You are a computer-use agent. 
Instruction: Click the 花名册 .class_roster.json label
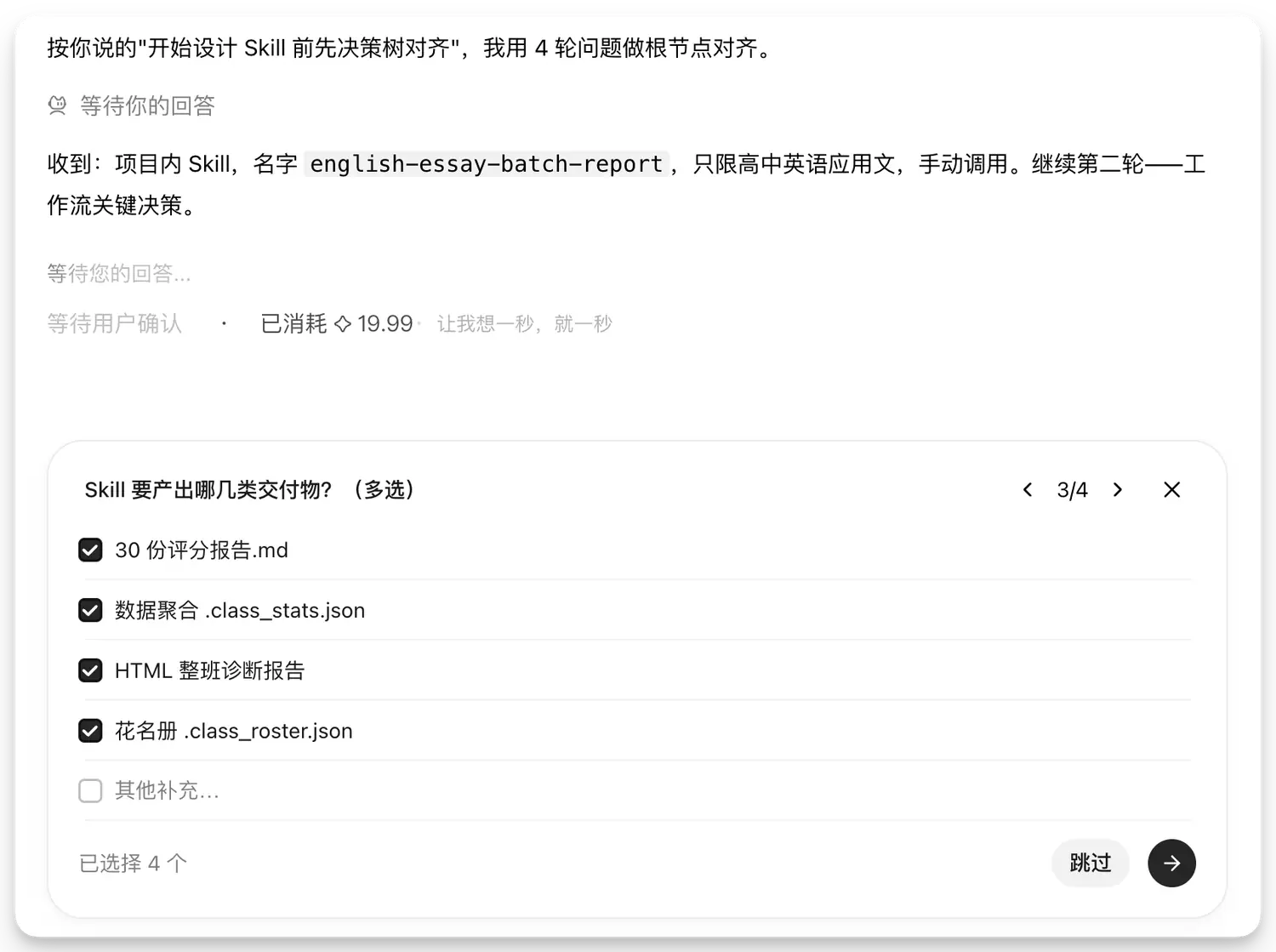click(x=234, y=731)
